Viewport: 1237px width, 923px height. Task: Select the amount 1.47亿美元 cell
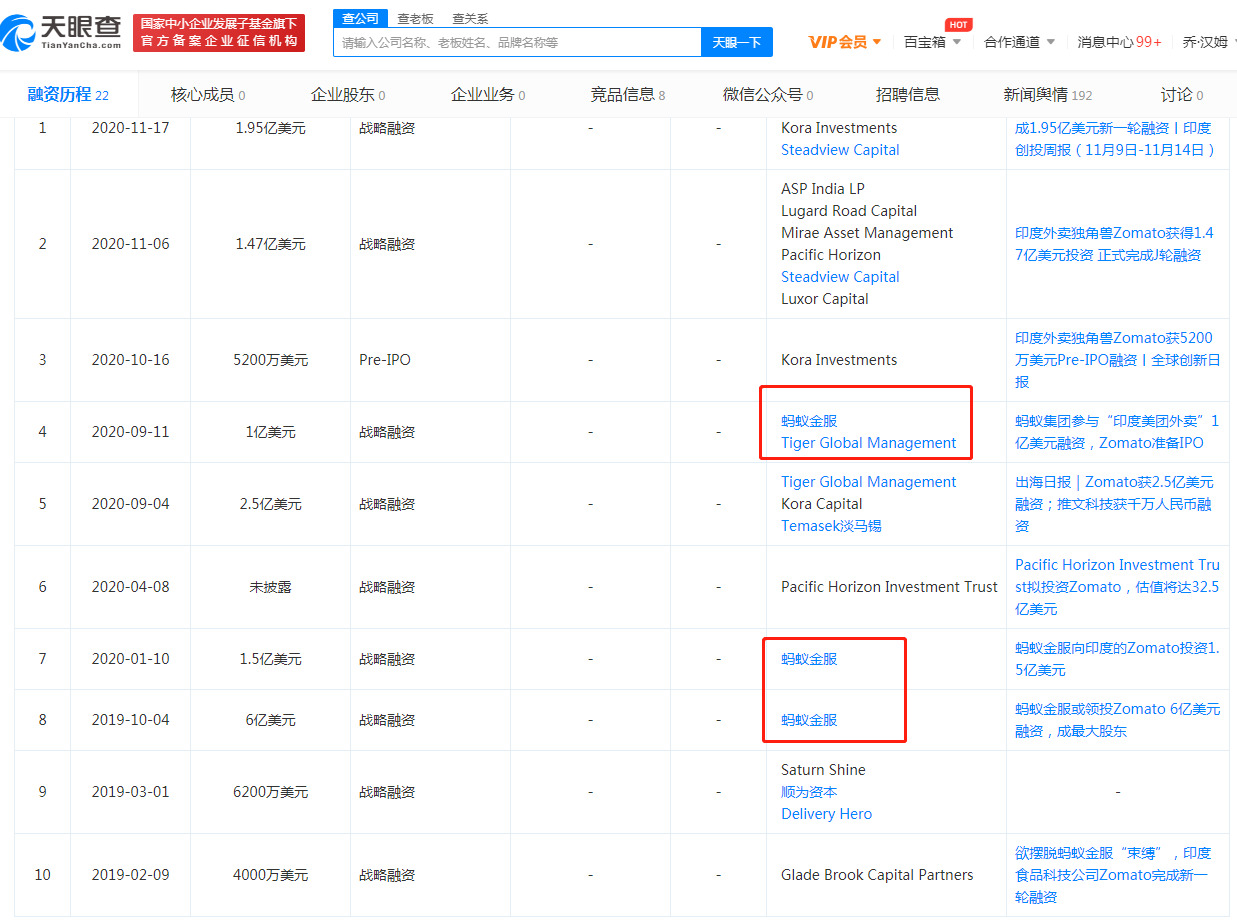(270, 244)
